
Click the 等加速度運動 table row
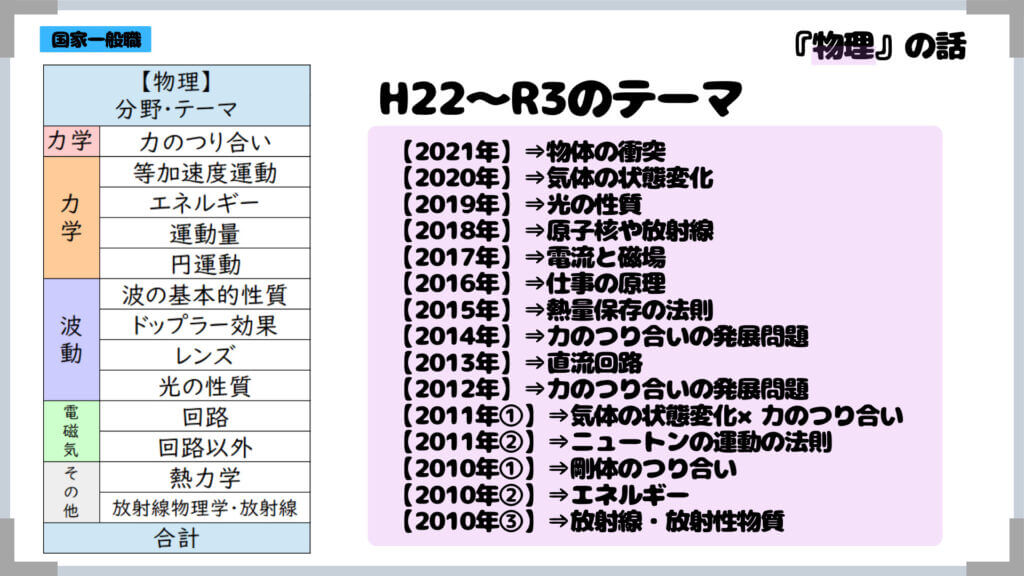205,172
